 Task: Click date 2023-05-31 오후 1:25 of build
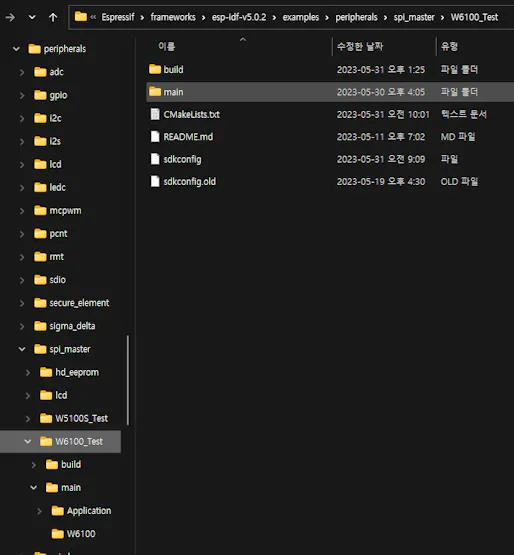[381, 69]
